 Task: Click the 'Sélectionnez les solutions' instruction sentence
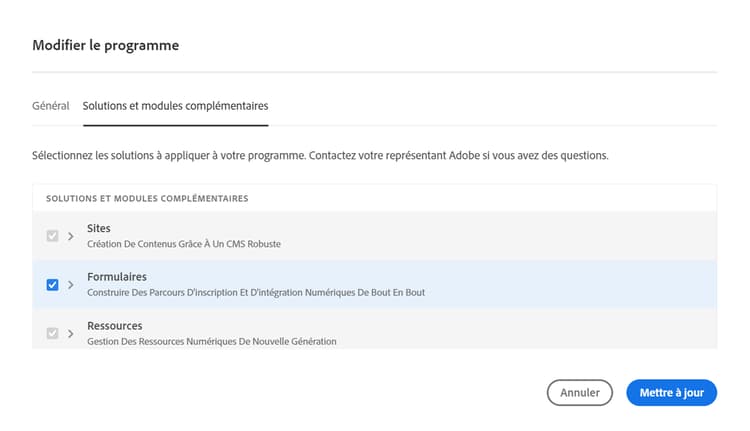(167, 156)
